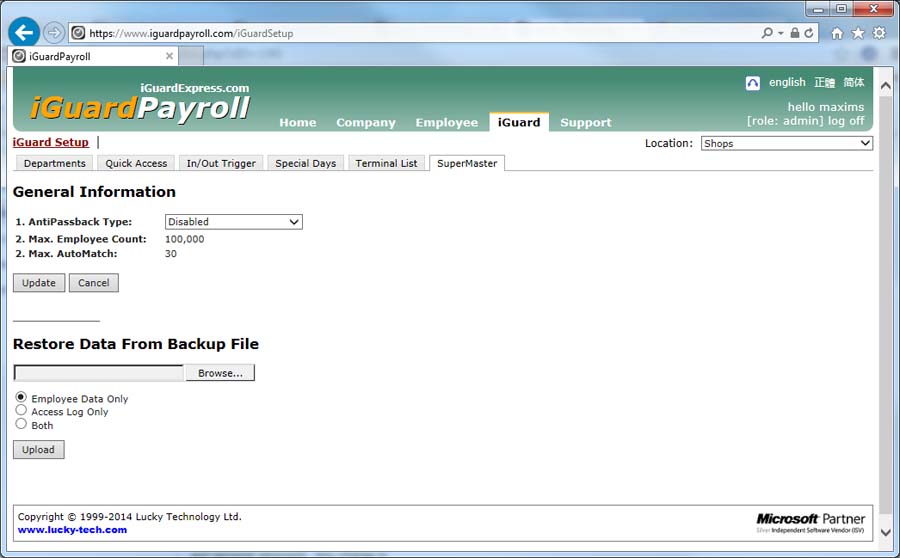Click Browse to choose backup file

click(220, 373)
